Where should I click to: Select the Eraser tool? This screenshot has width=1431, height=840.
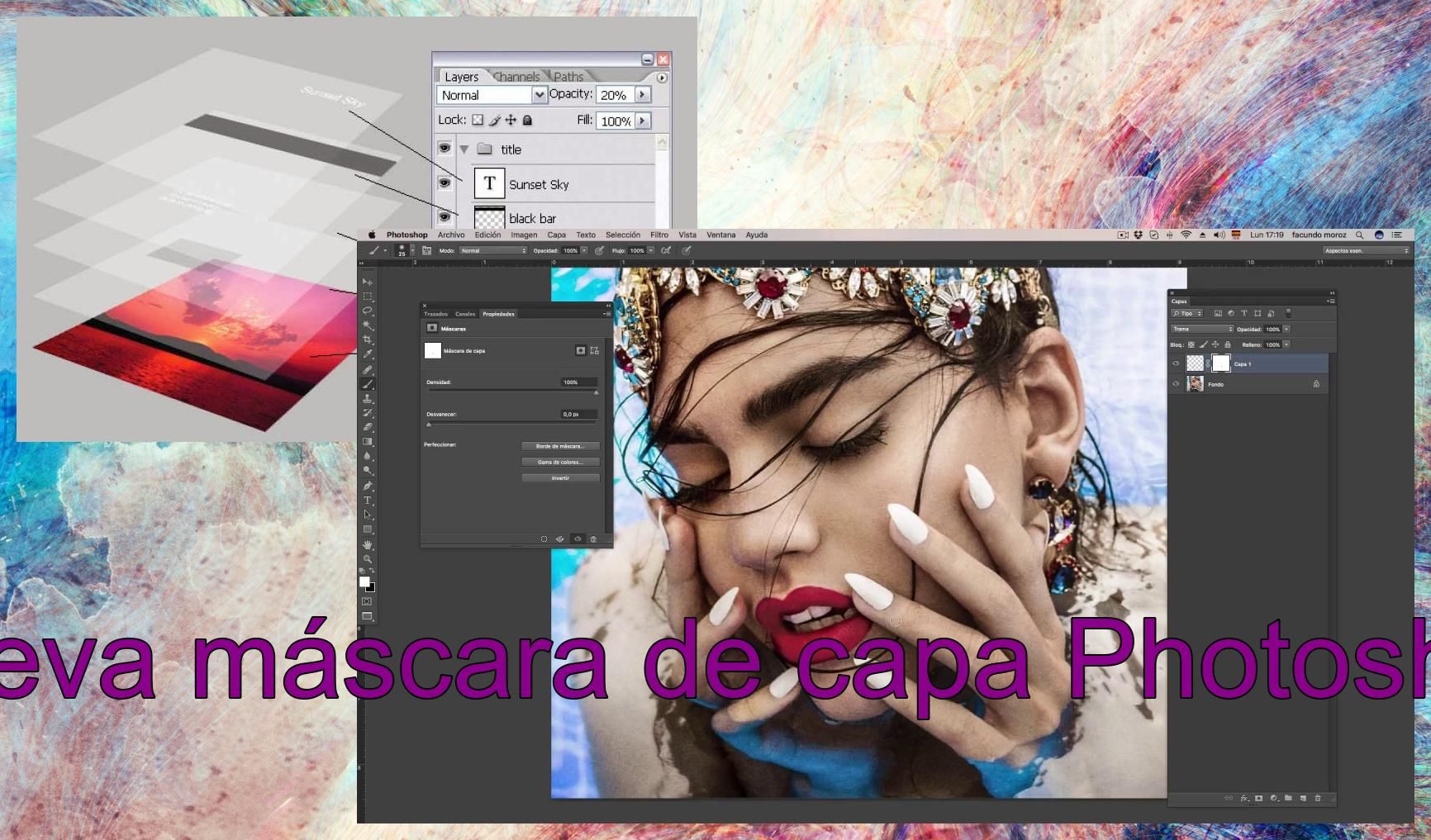(368, 426)
